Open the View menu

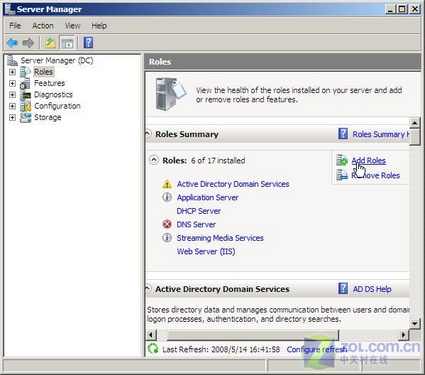(x=72, y=26)
